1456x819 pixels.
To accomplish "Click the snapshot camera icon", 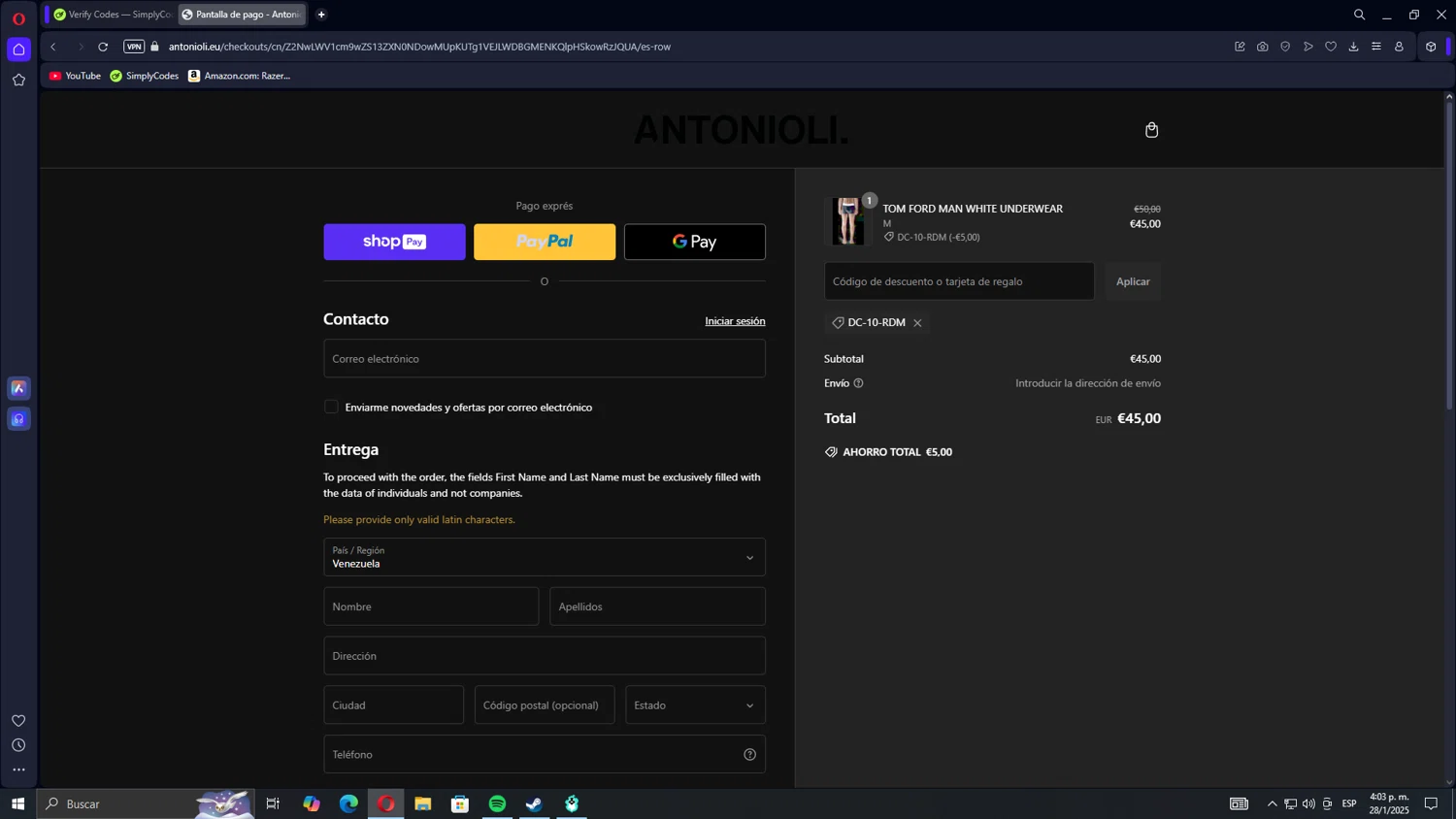I will click(1262, 47).
